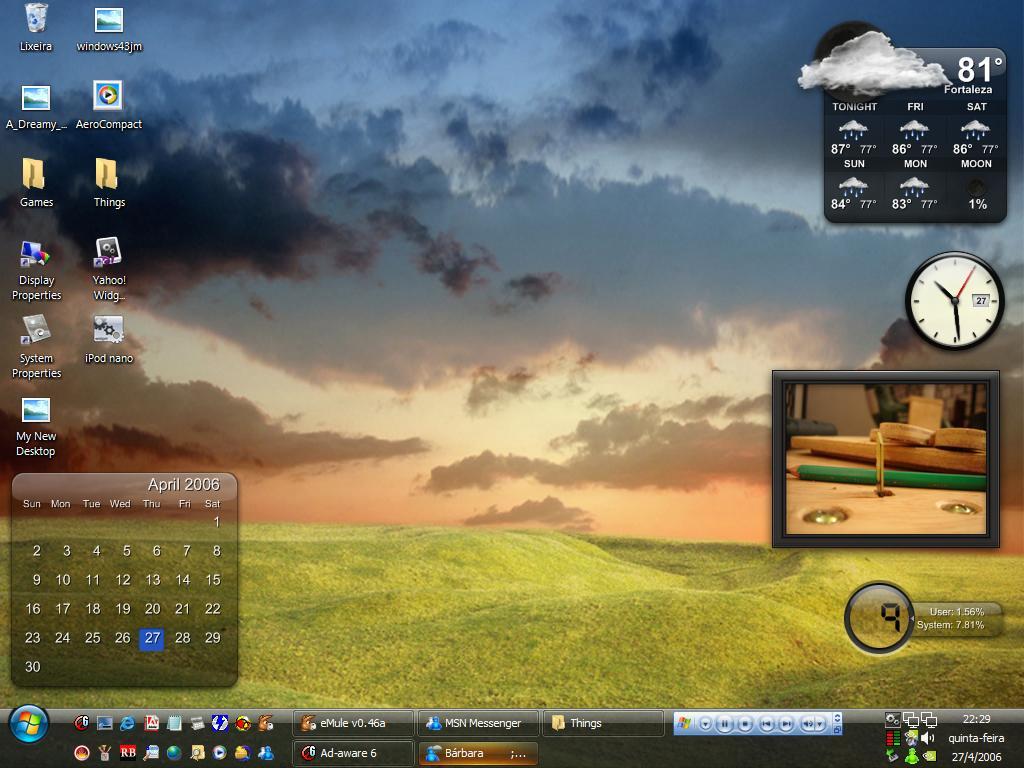Switch to the Ad-aware 6 taskbar button
The image size is (1024, 768).
353,753
